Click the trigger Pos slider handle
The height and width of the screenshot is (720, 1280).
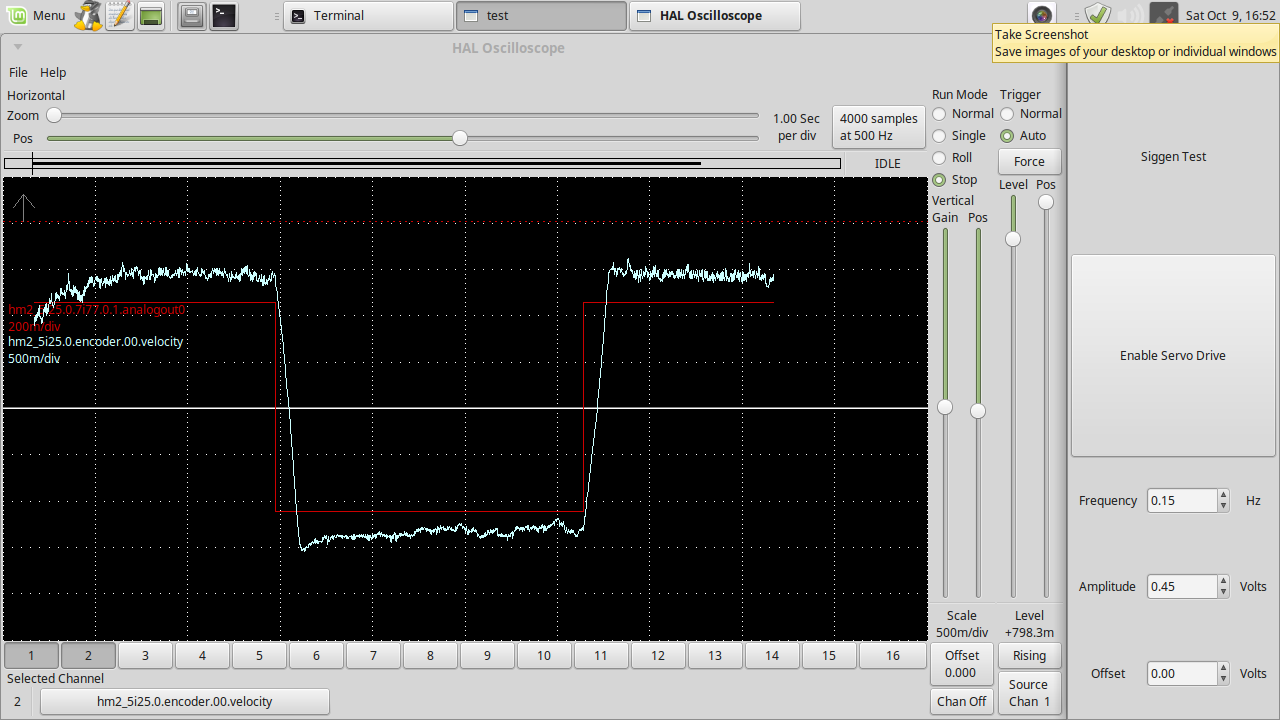tap(1046, 202)
